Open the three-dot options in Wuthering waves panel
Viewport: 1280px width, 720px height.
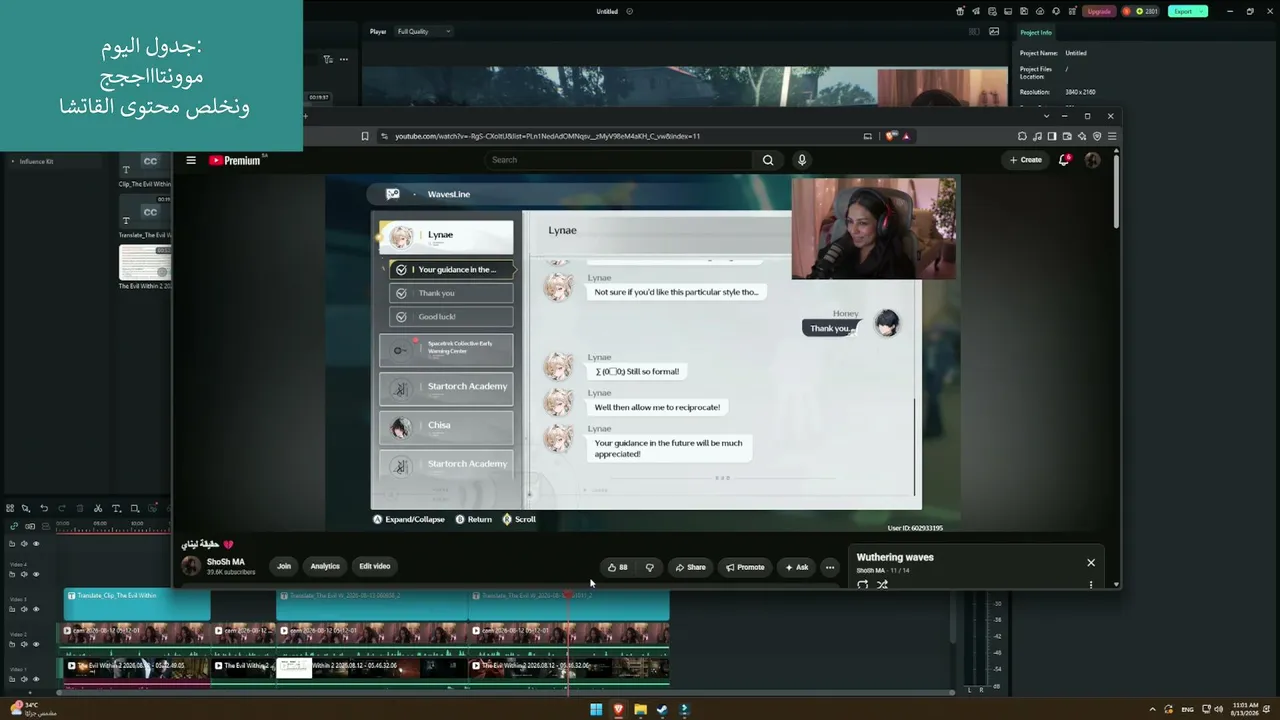click(1091, 585)
